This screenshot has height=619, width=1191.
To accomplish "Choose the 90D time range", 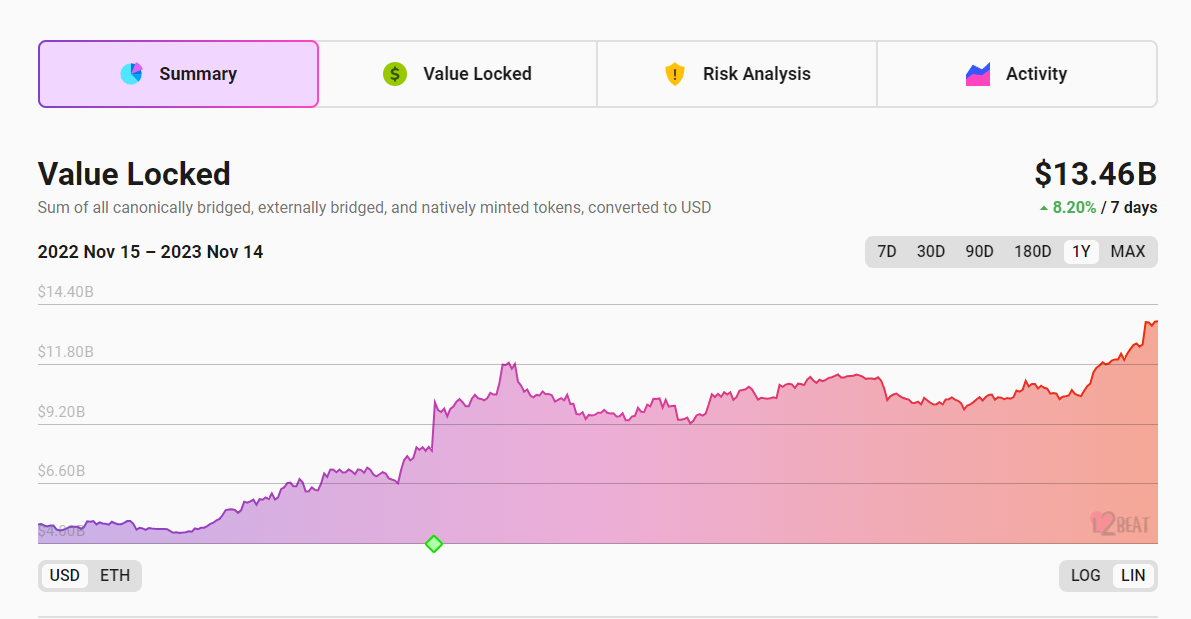I will point(979,252).
